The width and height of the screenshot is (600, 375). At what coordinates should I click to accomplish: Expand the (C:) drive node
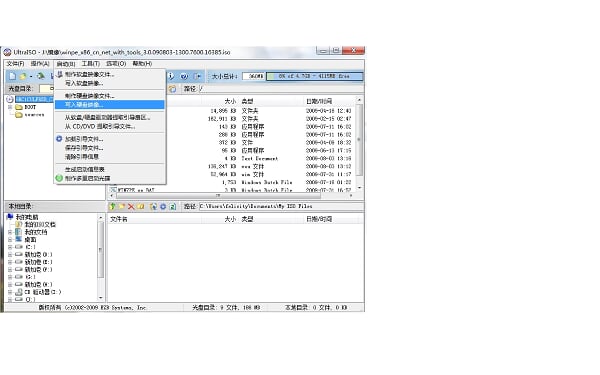coord(10,247)
